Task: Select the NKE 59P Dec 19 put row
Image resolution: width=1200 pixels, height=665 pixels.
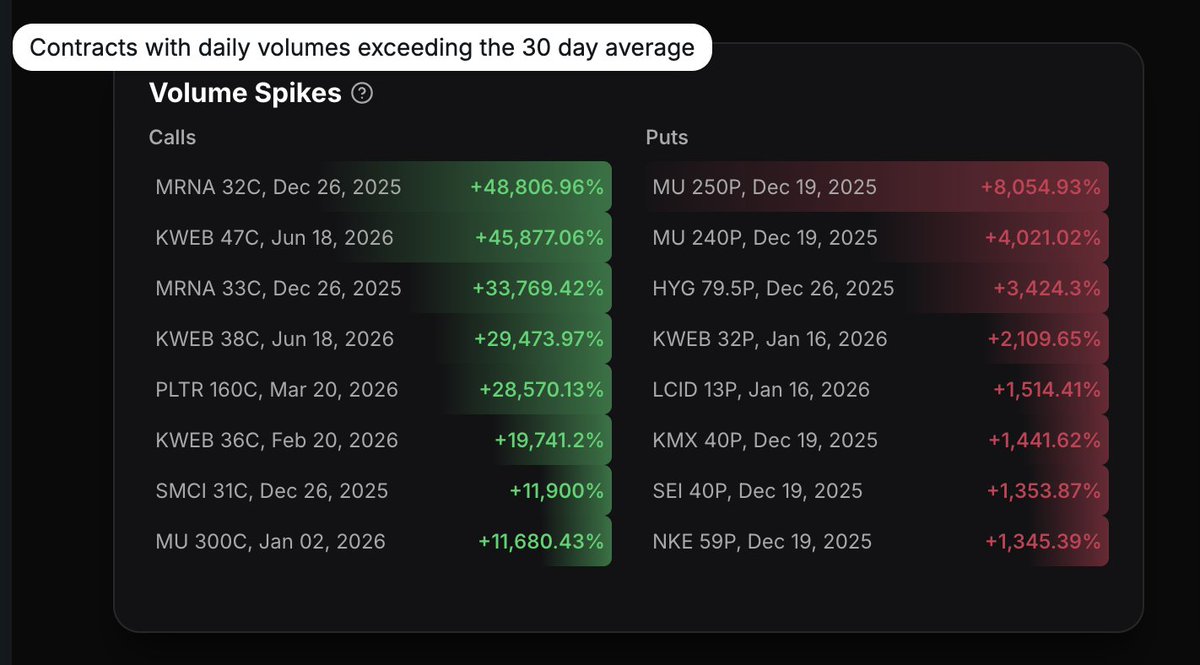Action: (877, 541)
